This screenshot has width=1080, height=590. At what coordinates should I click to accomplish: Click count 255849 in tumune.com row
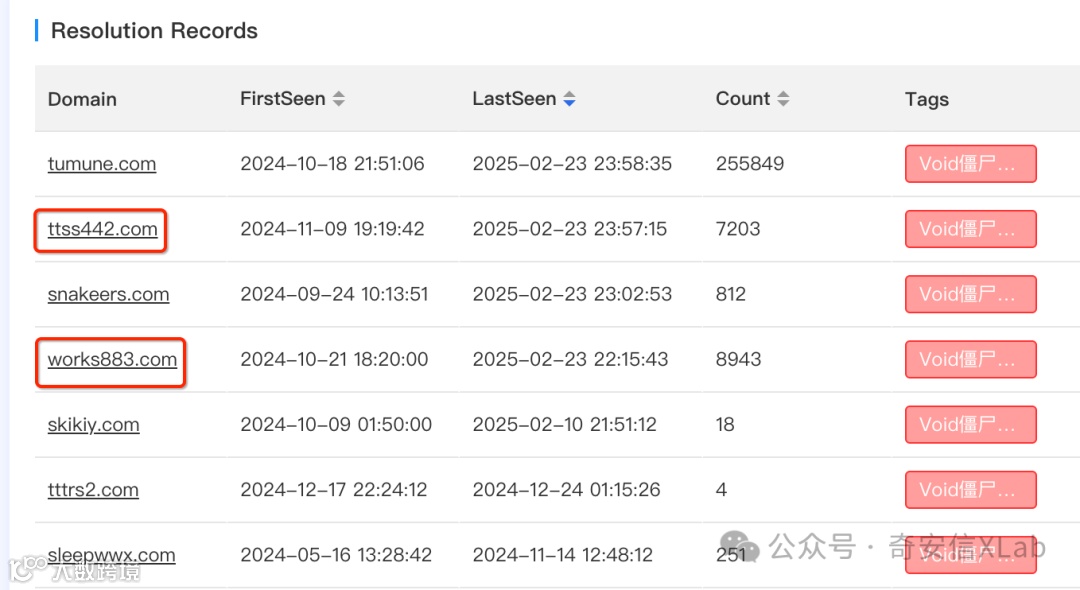click(x=750, y=164)
